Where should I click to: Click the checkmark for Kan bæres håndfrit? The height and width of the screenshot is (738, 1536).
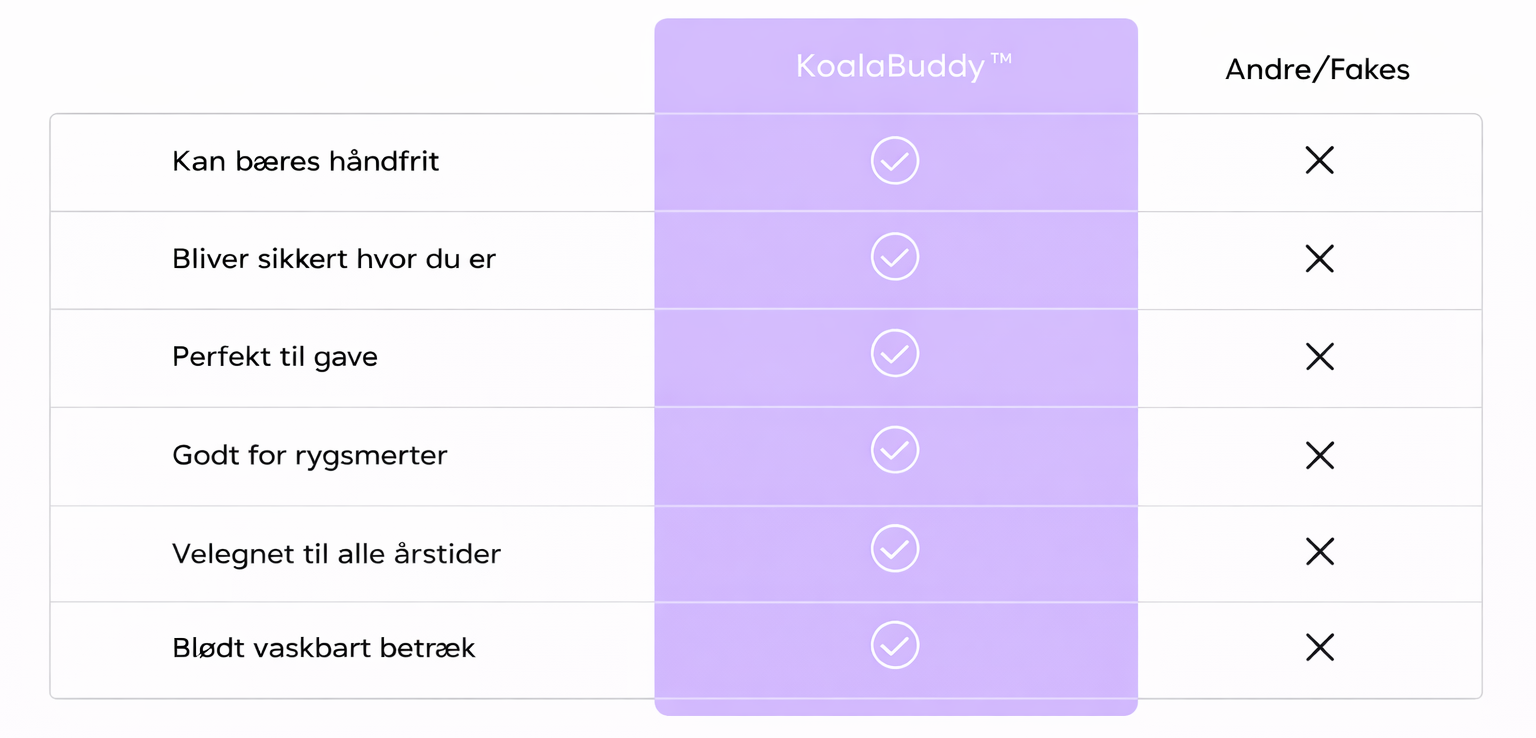pos(895,161)
